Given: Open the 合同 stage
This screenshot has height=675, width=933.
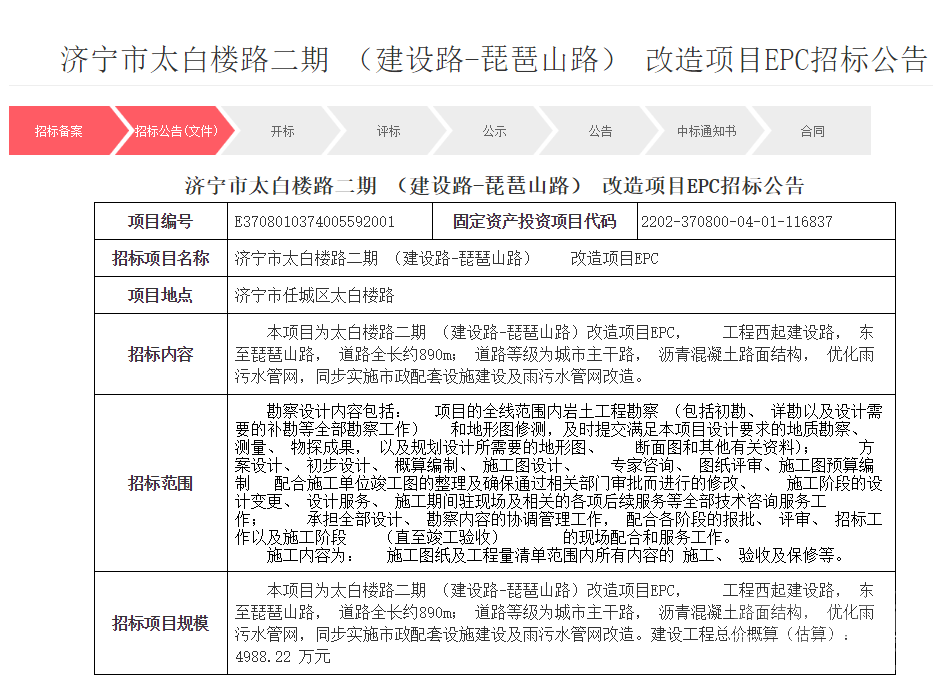Looking at the screenshot, I should [x=813, y=130].
